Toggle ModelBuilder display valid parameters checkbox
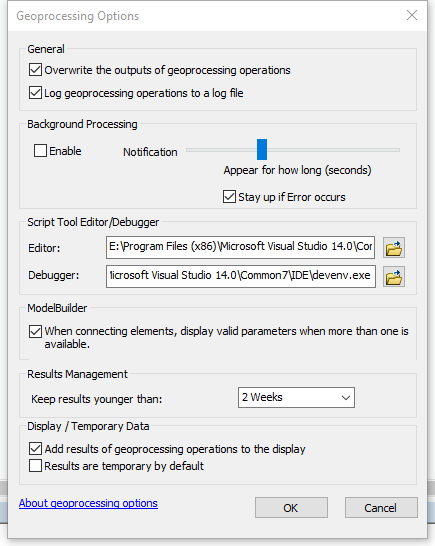 [36, 332]
